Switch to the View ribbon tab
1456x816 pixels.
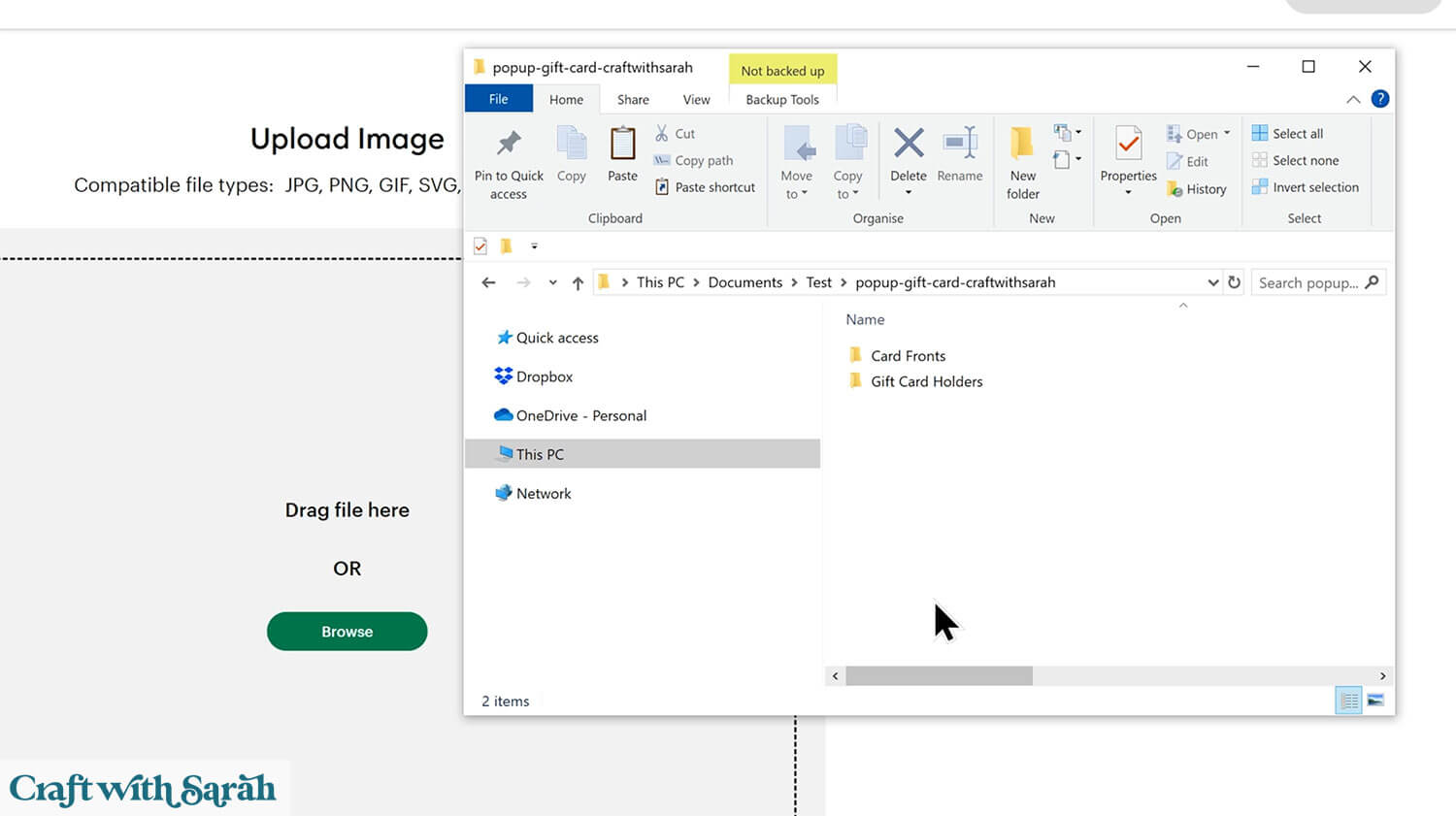pyautogui.click(x=696, y=99)
